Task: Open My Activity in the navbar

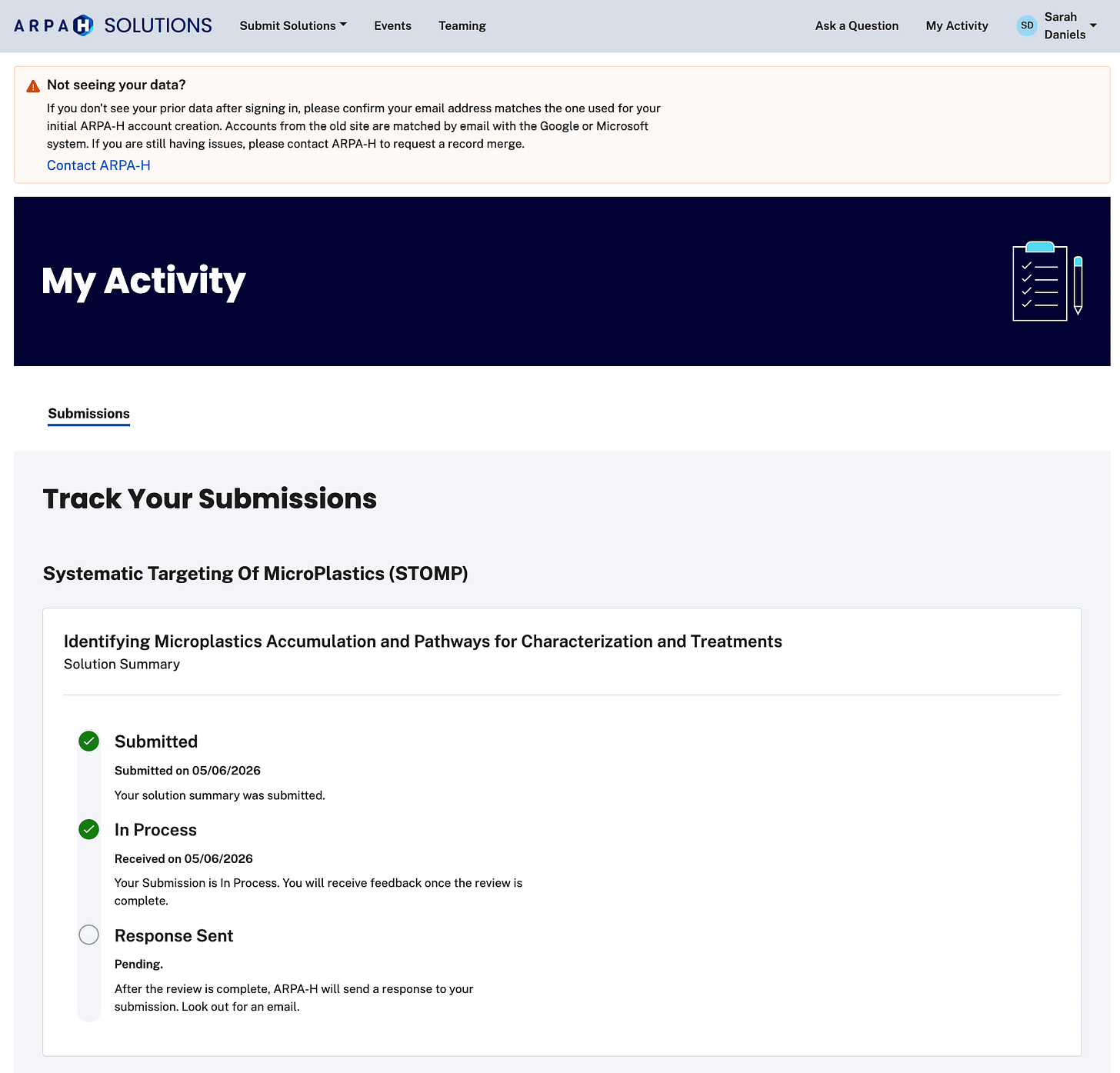Action: tap(957, 25)
